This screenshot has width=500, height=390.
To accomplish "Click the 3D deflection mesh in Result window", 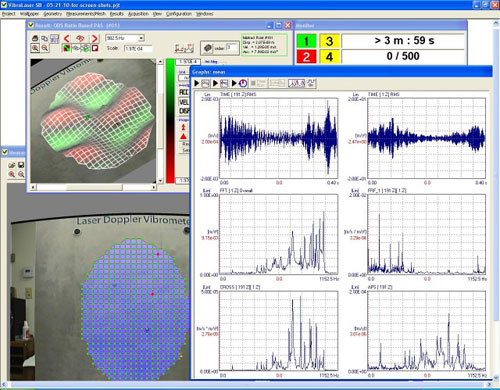I will pos(97,122).
